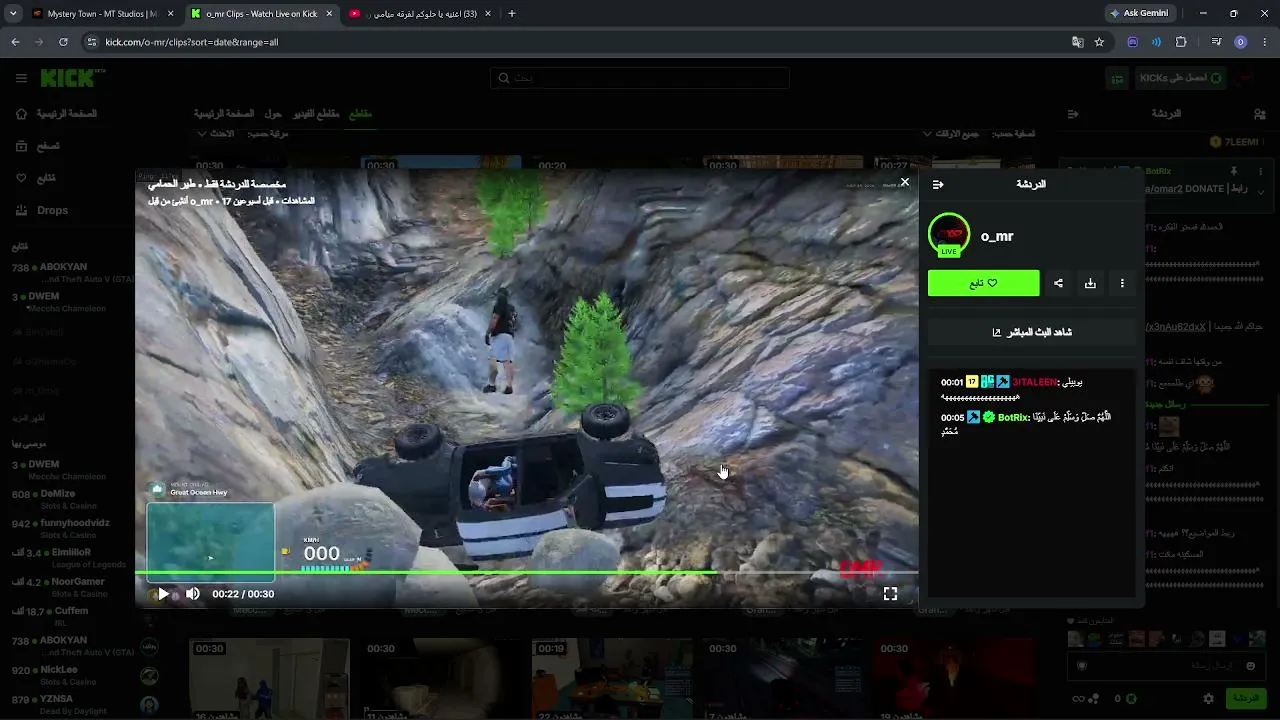The height and width of the screenshot is (720, 1280).
Task: Share this clip
Action: click(x=1058, y=283)
